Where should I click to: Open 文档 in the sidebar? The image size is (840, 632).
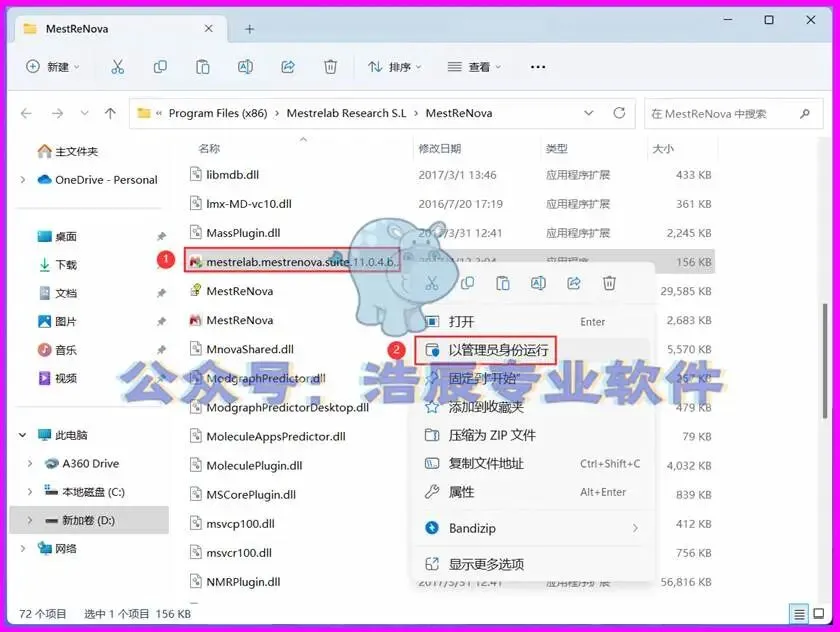pyautogui.click(x=57, y=293)
